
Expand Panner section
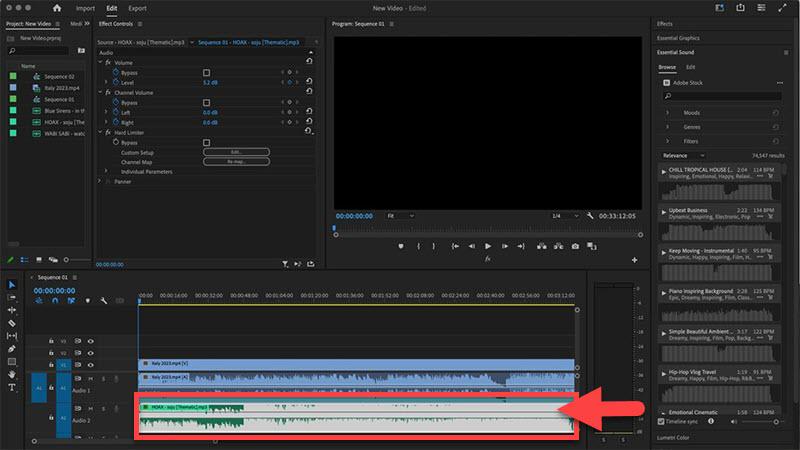pos(100,181)
